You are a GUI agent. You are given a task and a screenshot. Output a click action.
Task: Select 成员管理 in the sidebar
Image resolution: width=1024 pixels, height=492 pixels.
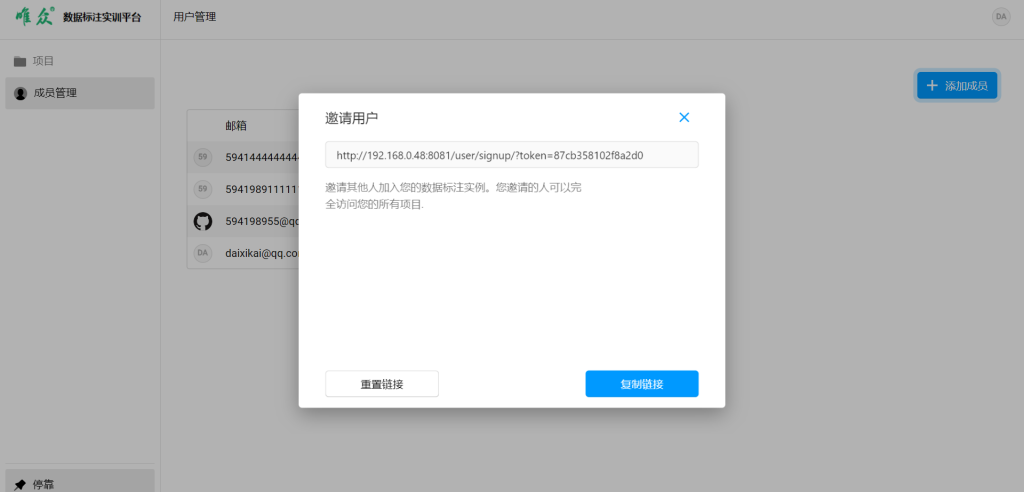(79, 93)
